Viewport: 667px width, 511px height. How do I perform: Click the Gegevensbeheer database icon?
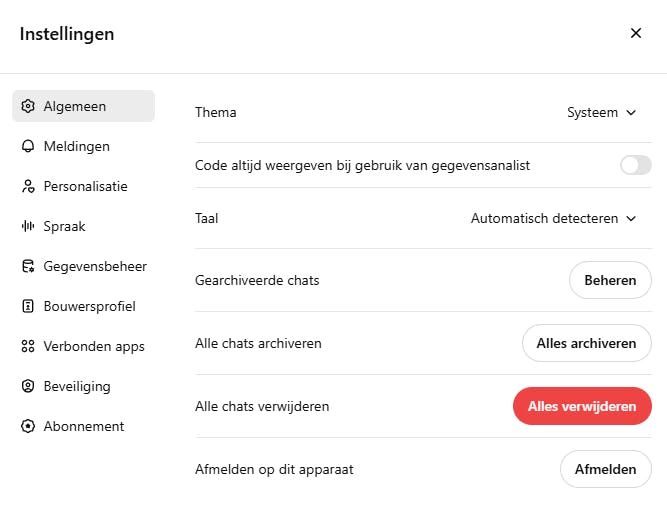coord(28,266)
